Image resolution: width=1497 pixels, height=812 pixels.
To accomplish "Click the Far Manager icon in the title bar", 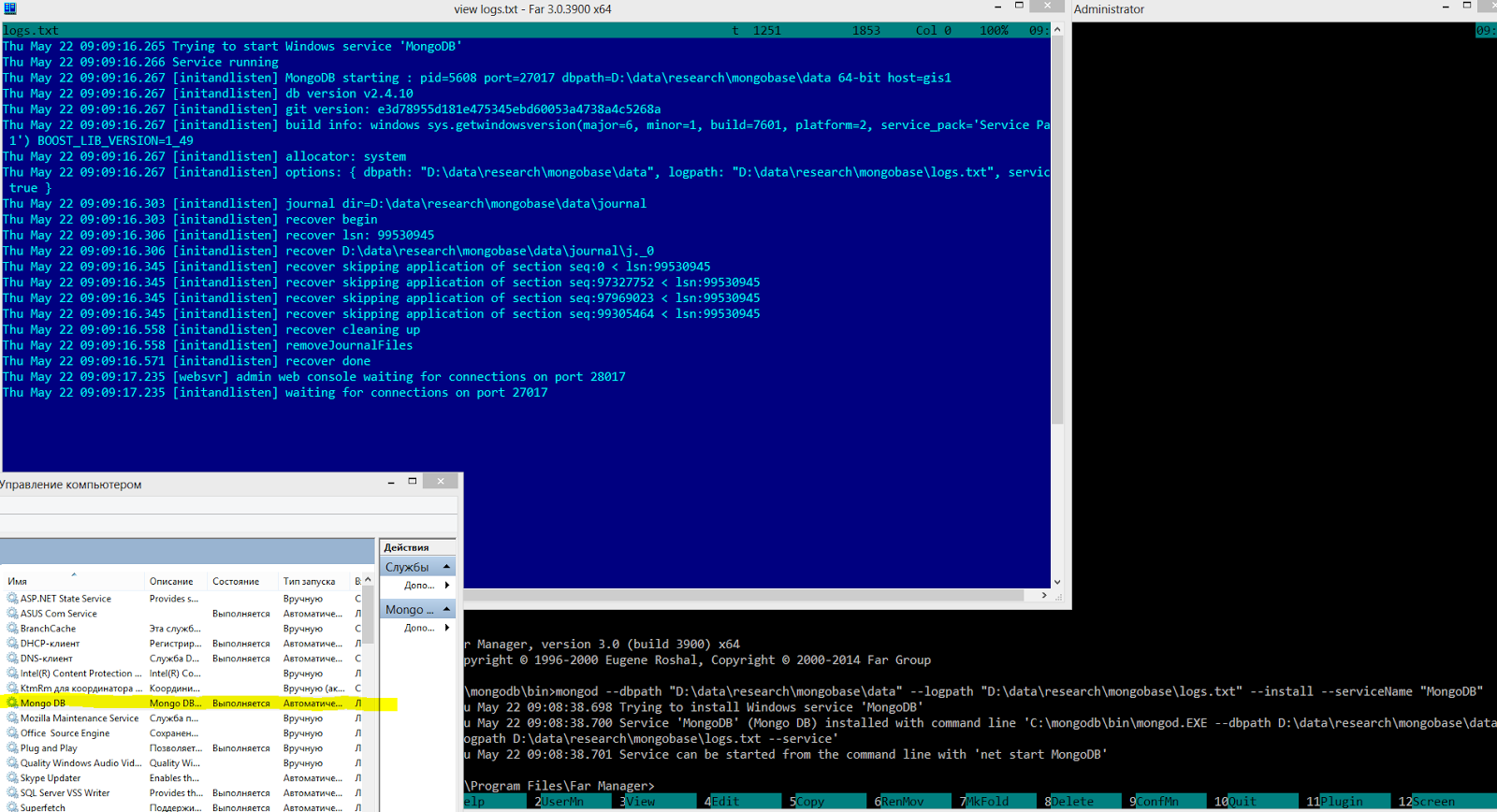I will pyautogui.click(x=10, y=8).
